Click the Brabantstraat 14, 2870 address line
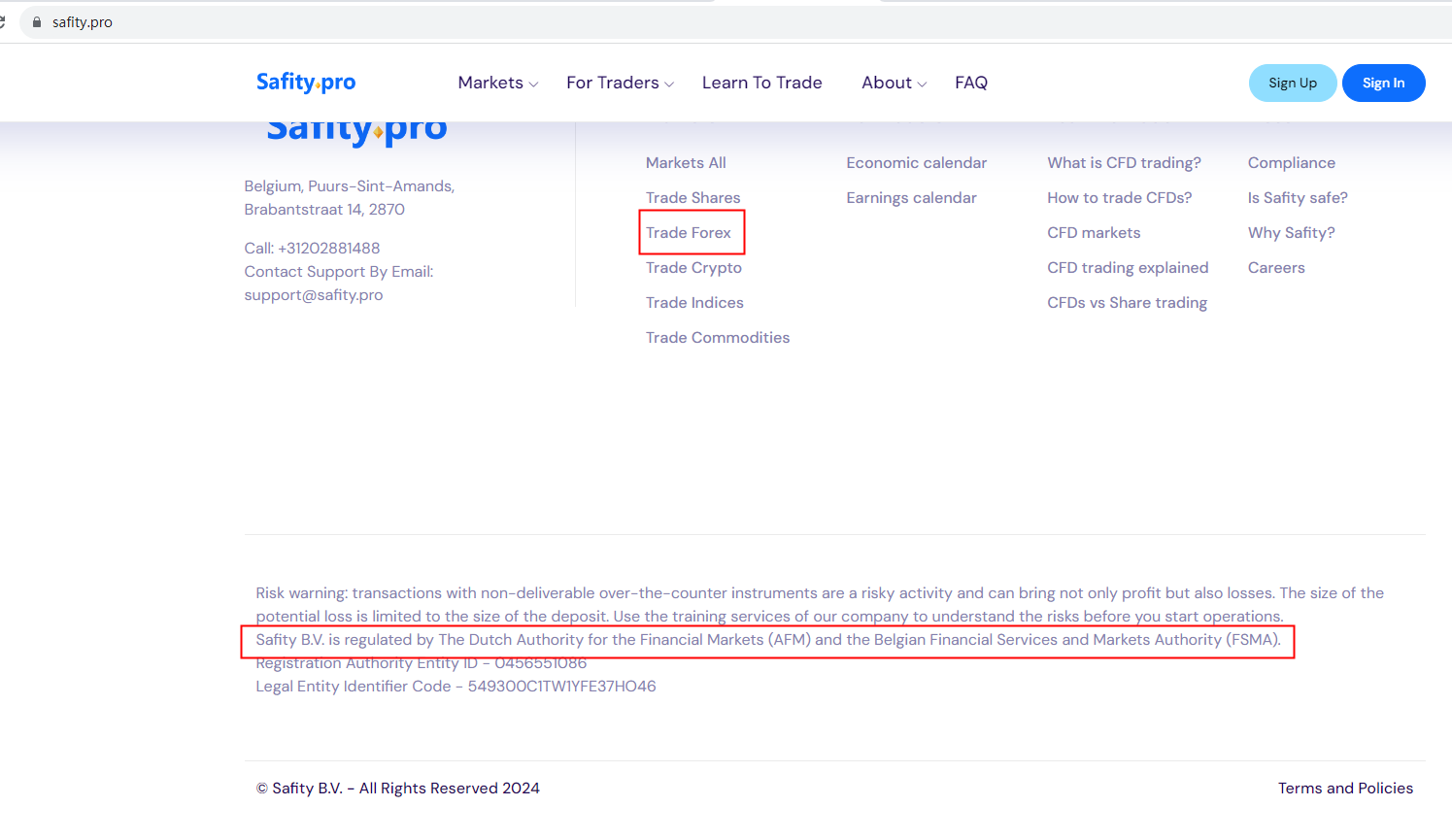 click(x=324, y=210)
